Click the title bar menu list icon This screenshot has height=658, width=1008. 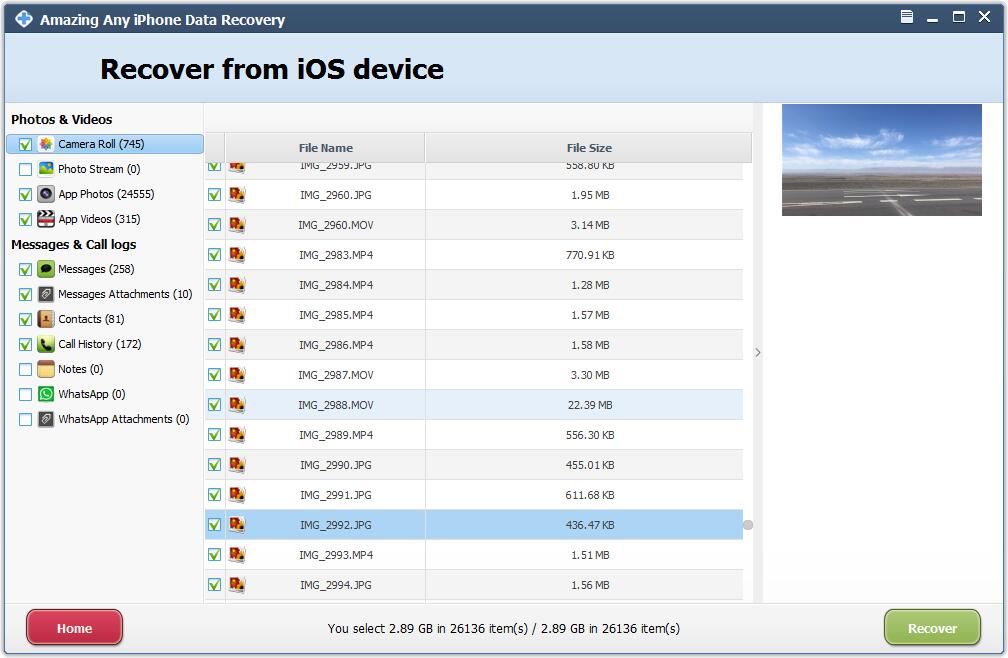[907, 17]
